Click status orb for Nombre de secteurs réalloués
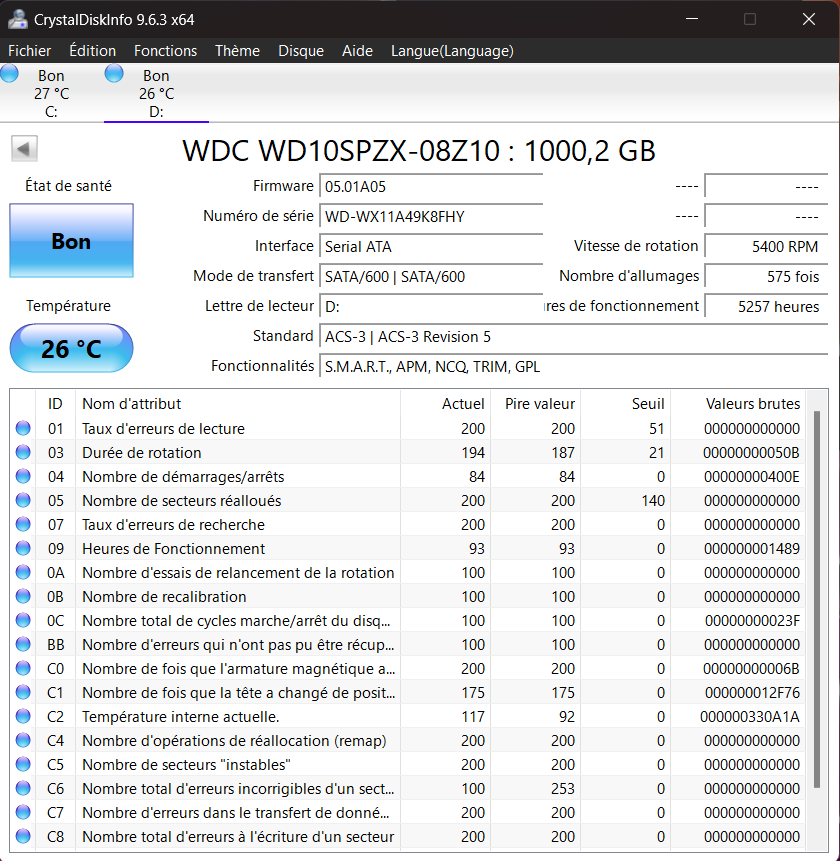Viewport: 840px width, 861px height. 23,500
